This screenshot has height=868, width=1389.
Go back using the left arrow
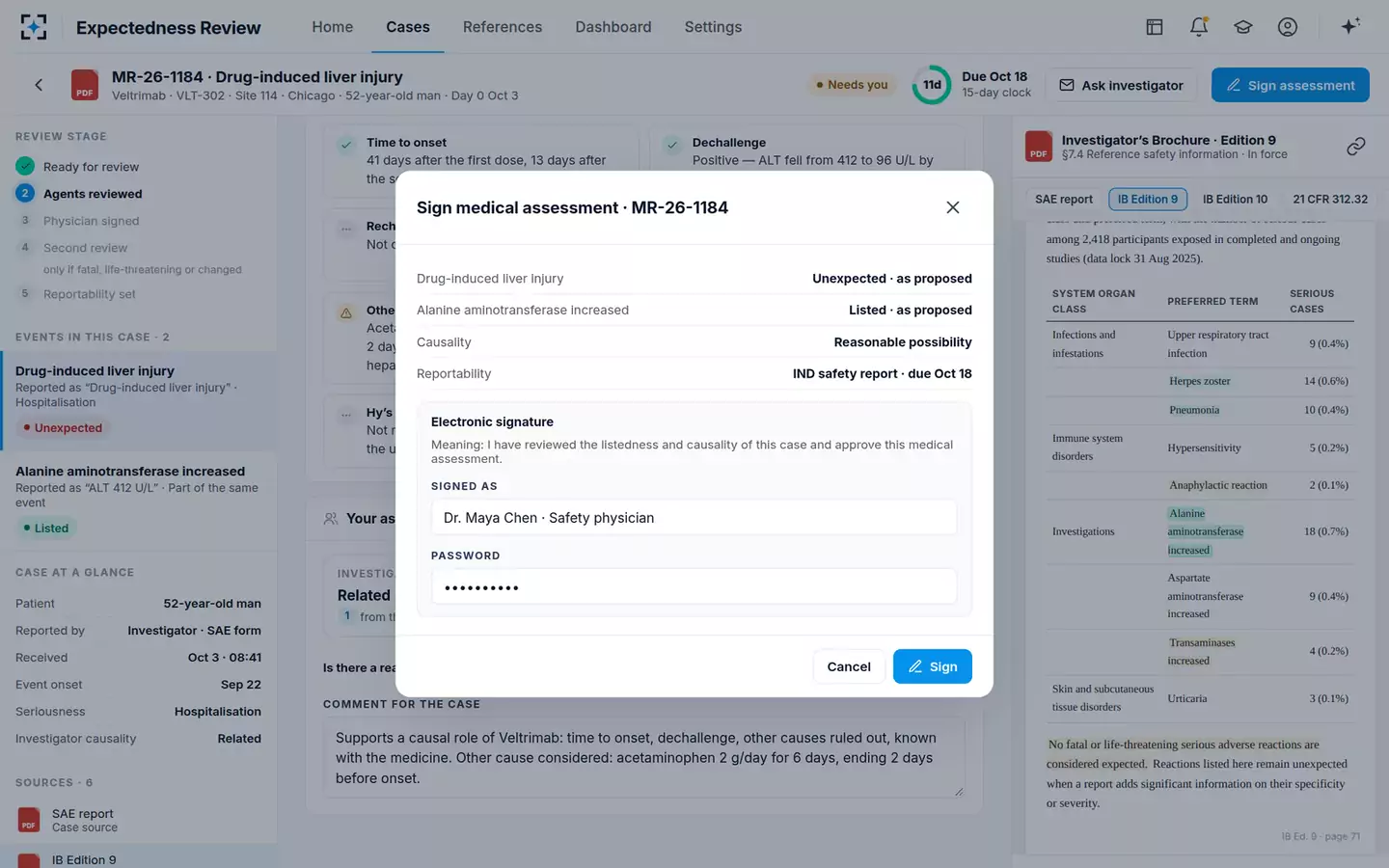(39, 85)
